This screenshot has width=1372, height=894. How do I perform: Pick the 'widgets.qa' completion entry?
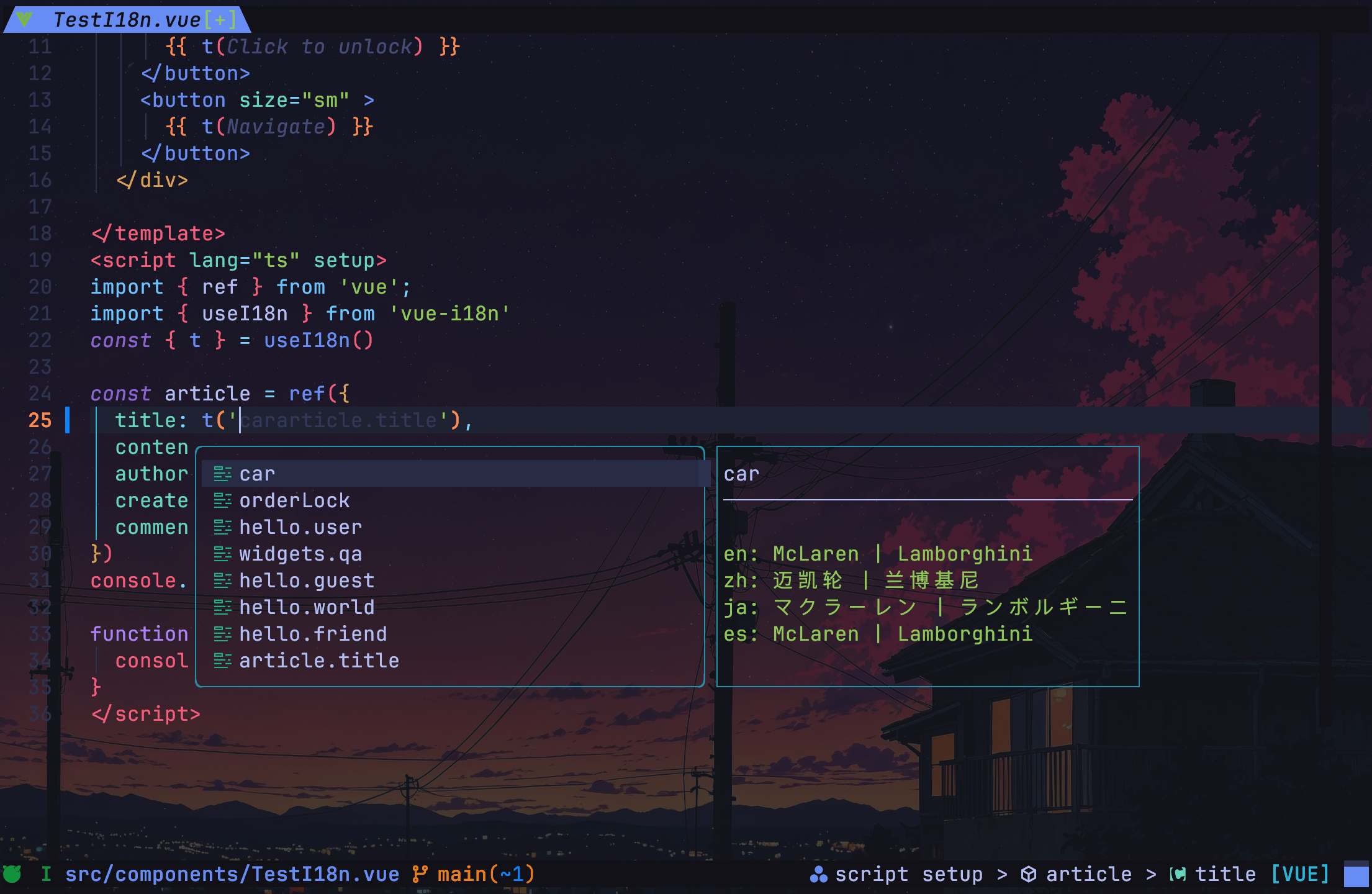tap(456, 554)
